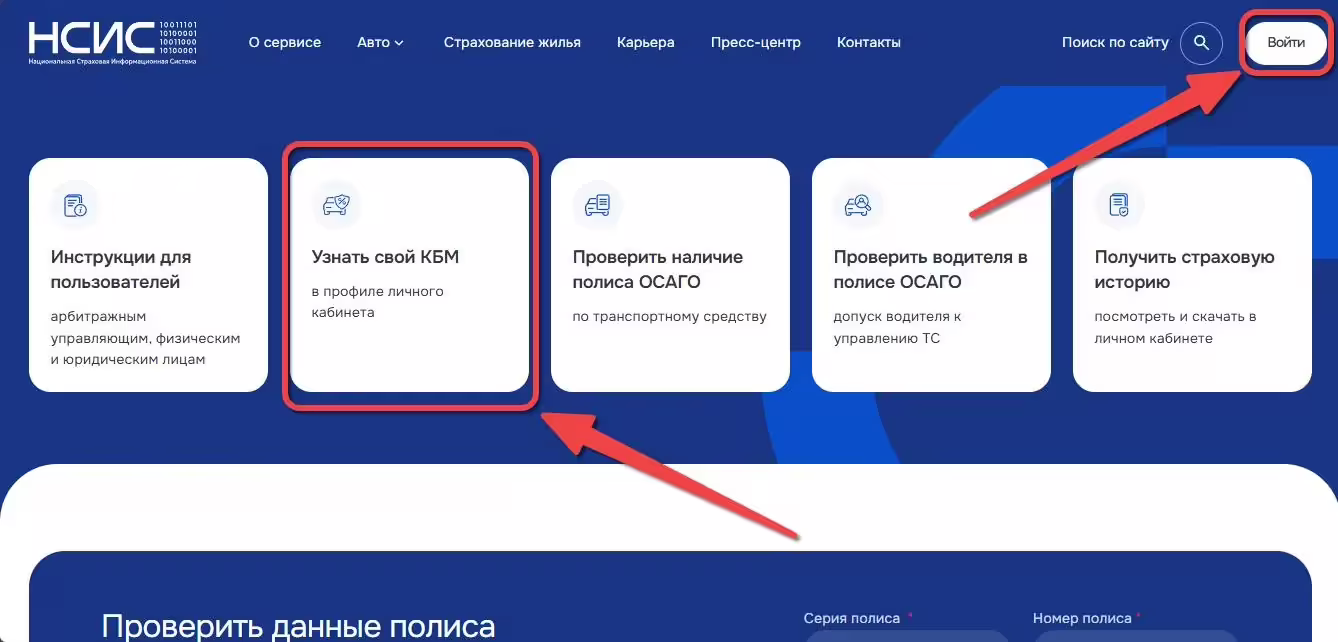Click the Проверить данные полиса heading
Viewport: 1338px width, 642px height.
(x=298, y=627)
